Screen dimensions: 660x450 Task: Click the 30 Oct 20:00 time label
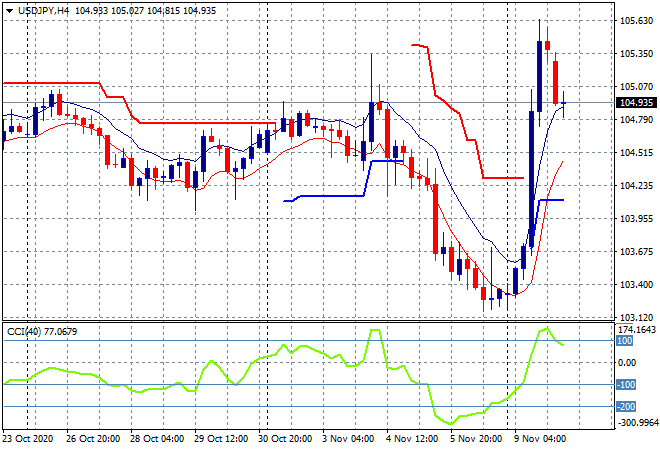(x=285, y=439)
